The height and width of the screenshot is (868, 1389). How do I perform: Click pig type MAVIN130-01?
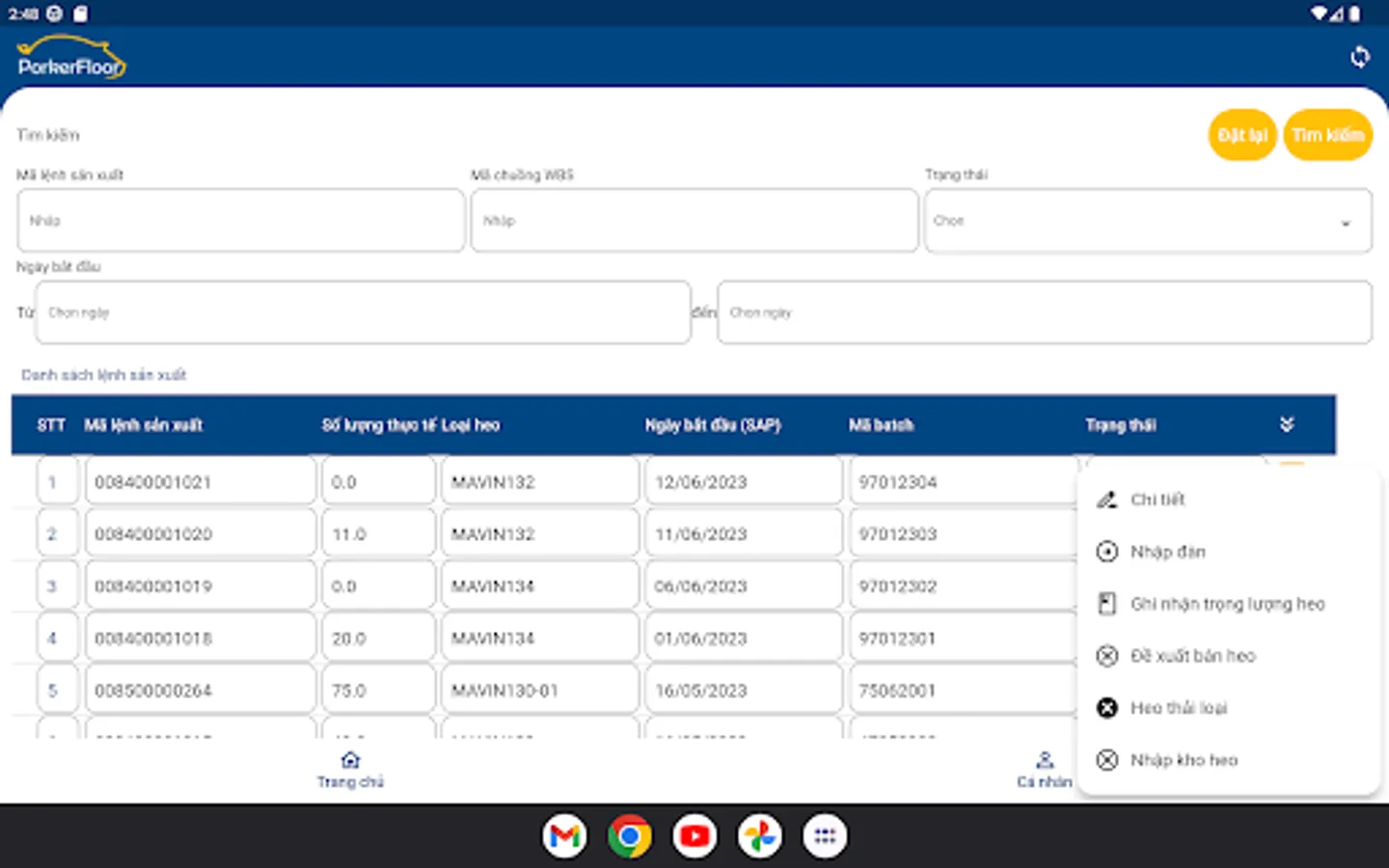(540, 690)
